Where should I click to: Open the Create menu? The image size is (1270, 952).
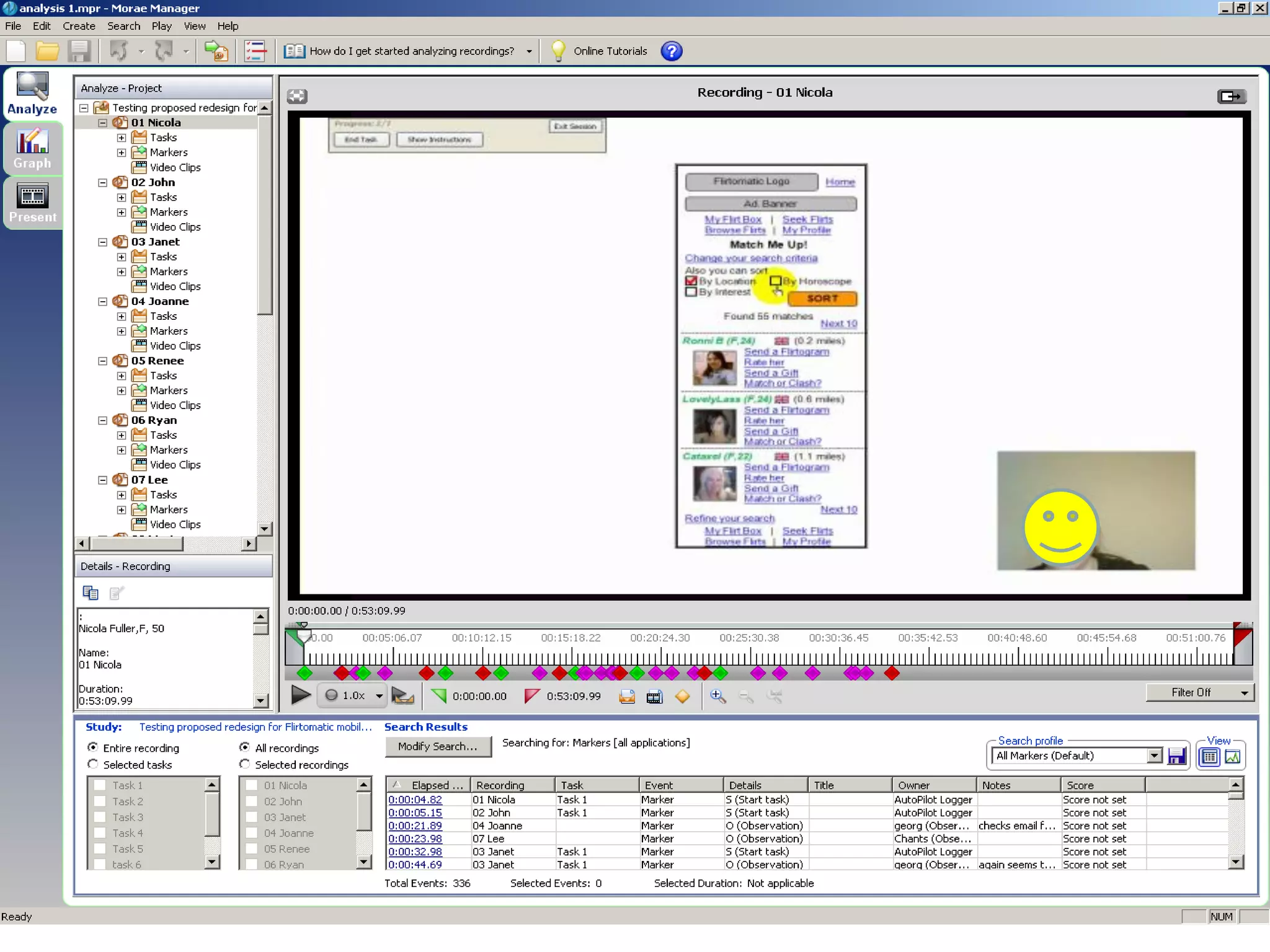[x=79, y=26]
